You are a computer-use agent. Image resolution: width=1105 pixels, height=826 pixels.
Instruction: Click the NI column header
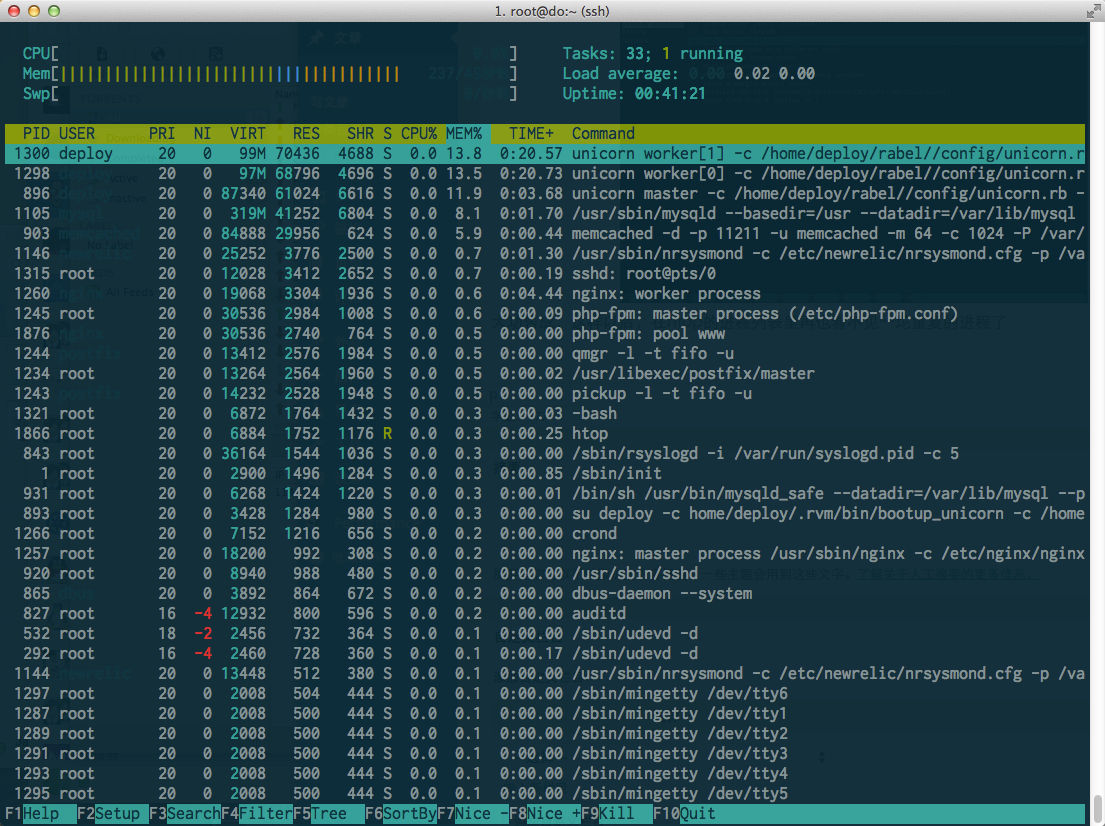pyautogui.click(x=202, y=133)
